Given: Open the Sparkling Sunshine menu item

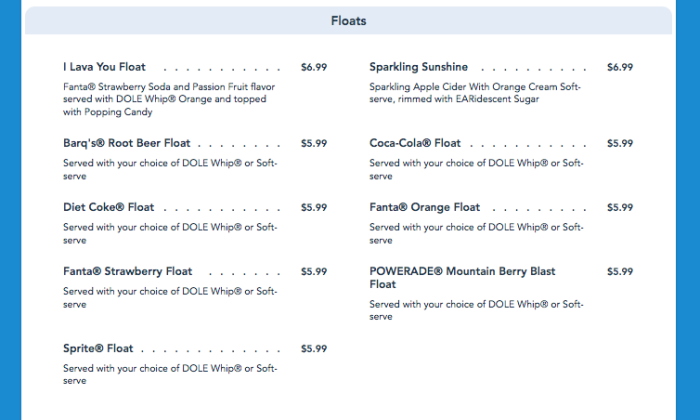Looking at the screenshot, I should [x=418, y=67].
